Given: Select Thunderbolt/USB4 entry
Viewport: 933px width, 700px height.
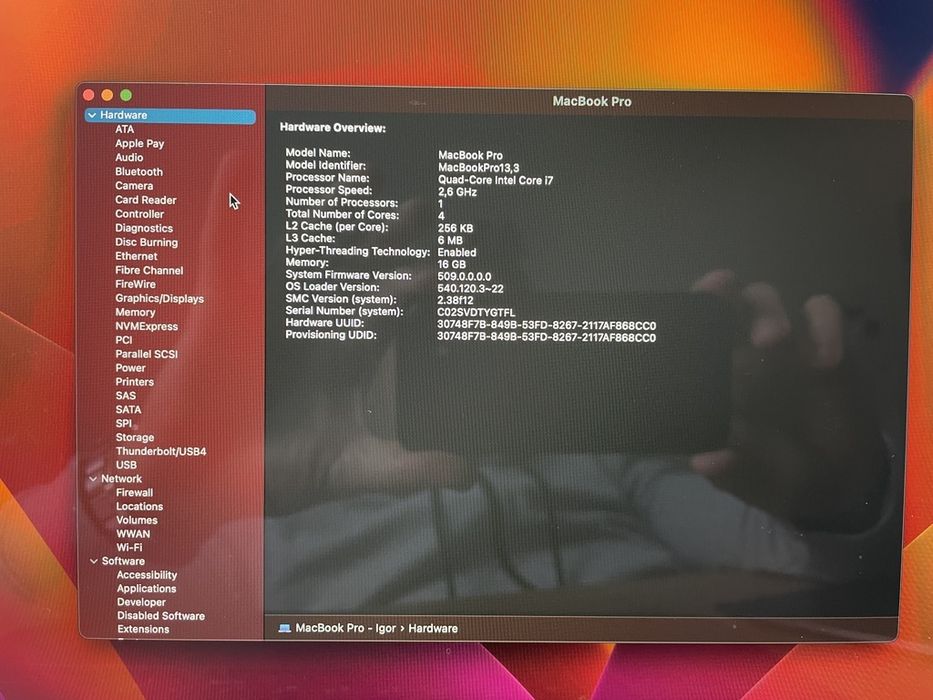Looking at the screenshot, I should coord(161,451).
